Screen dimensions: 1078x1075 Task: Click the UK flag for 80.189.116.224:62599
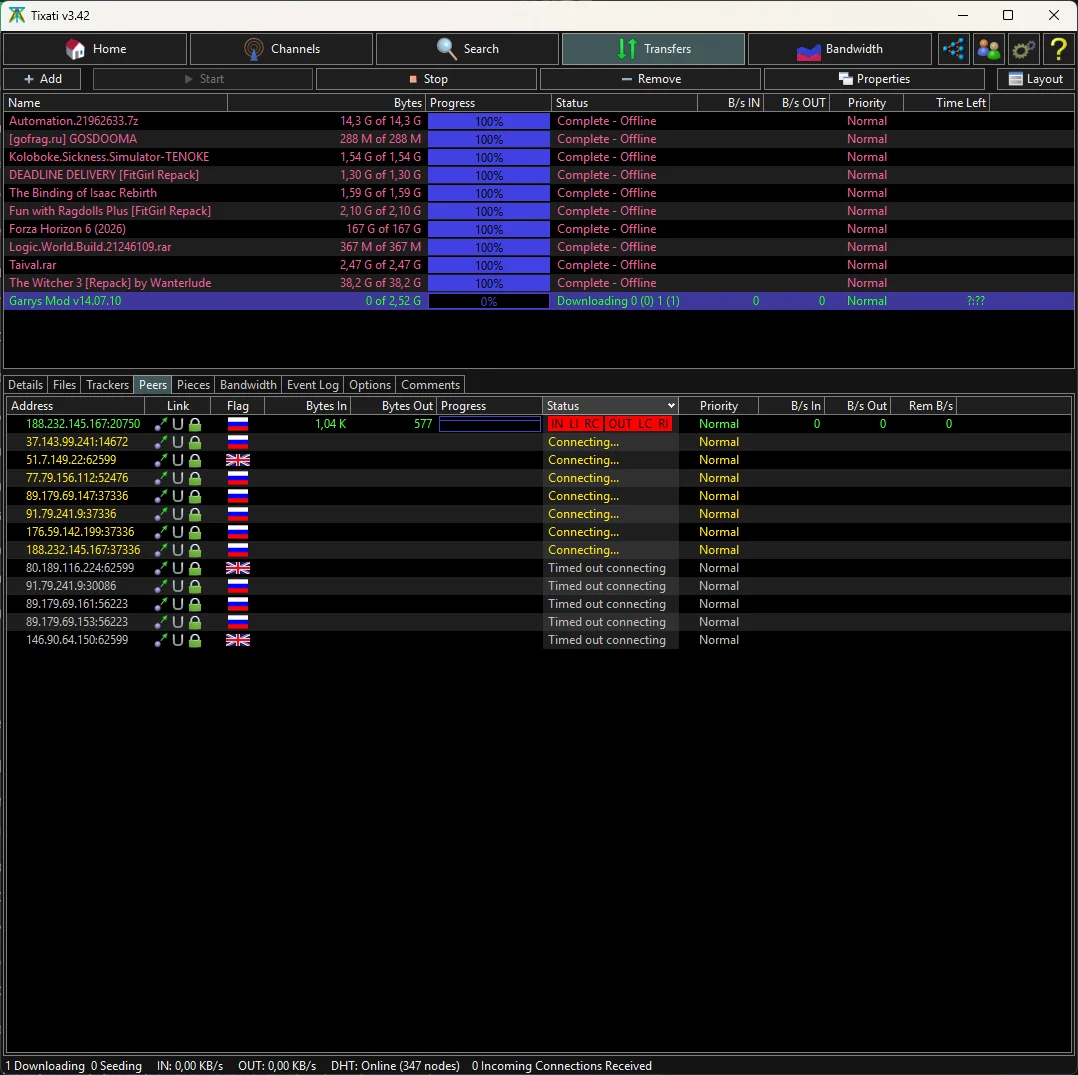pyautogui.click(x=238, y=568)
